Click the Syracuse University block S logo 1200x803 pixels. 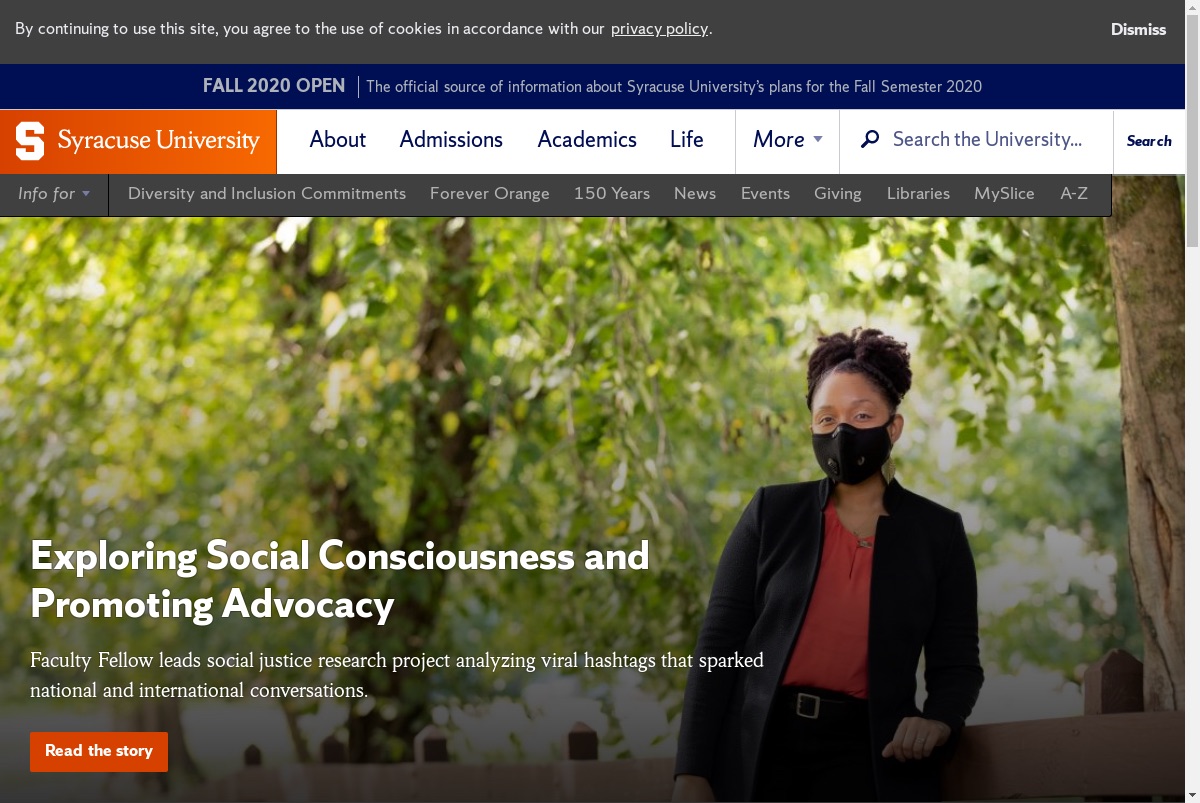pos(30,141)
